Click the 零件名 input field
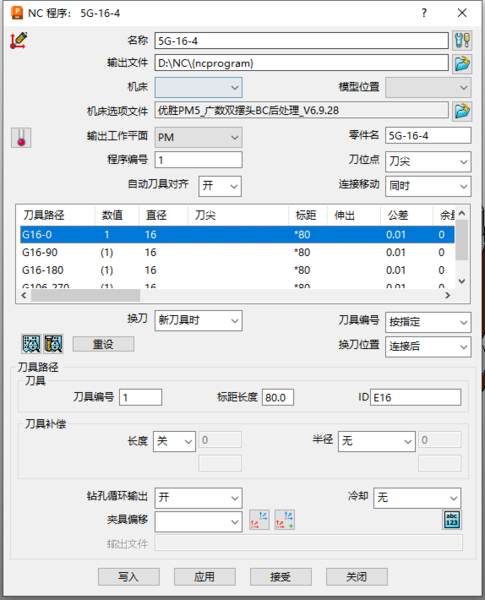 [428, 135]
